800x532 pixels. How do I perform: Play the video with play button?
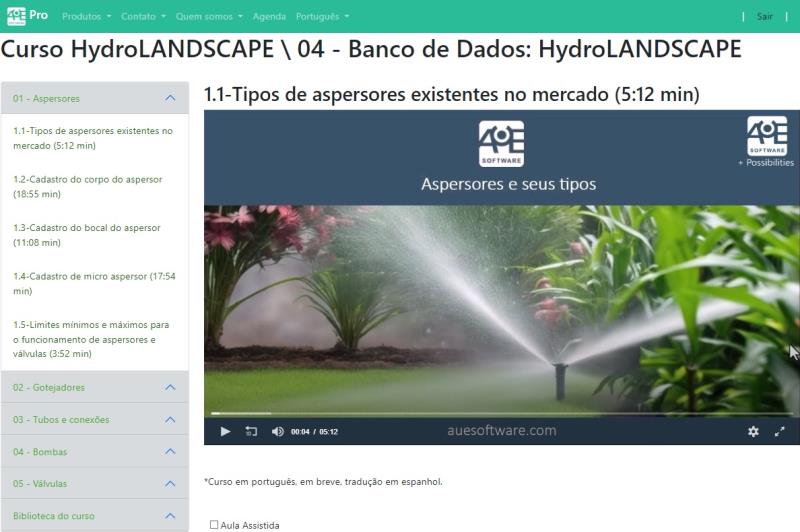(x=225, y=432)
